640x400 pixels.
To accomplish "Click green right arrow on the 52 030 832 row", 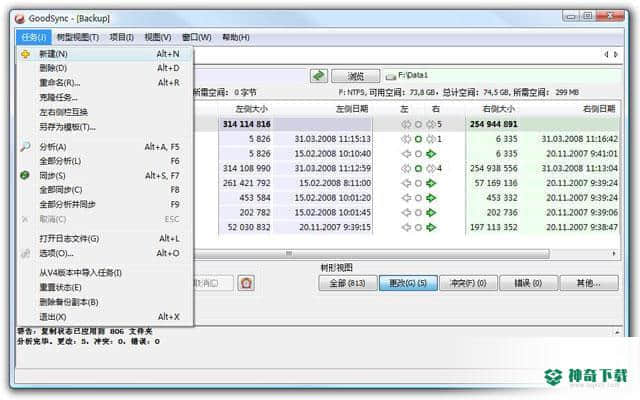I will point(431,227).
